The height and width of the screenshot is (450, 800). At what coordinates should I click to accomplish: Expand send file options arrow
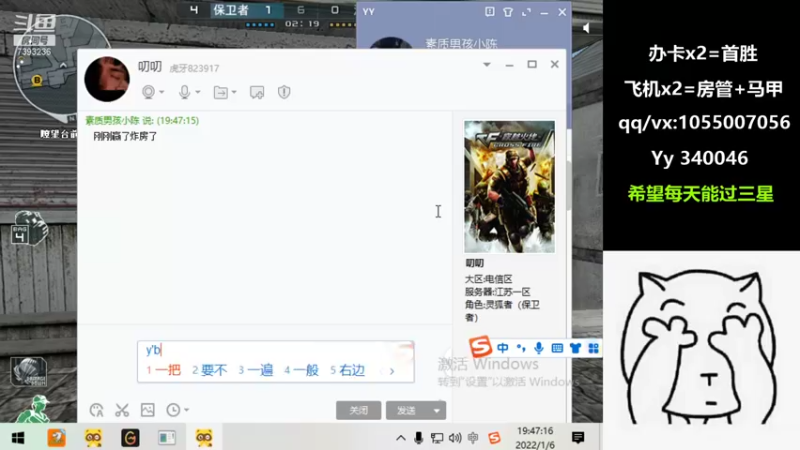tap(234, 92)
